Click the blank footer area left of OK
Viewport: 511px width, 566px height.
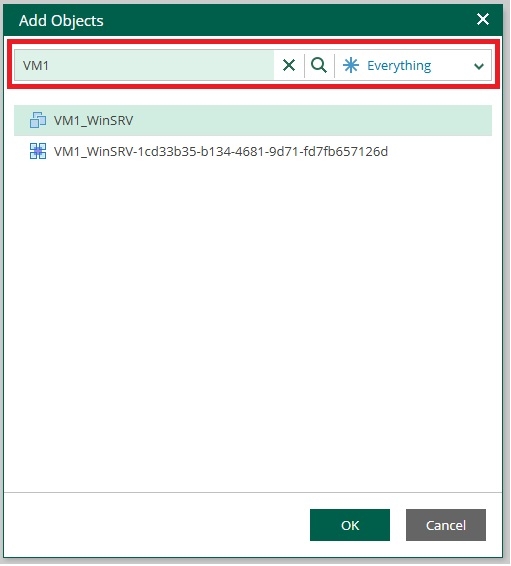155,525
